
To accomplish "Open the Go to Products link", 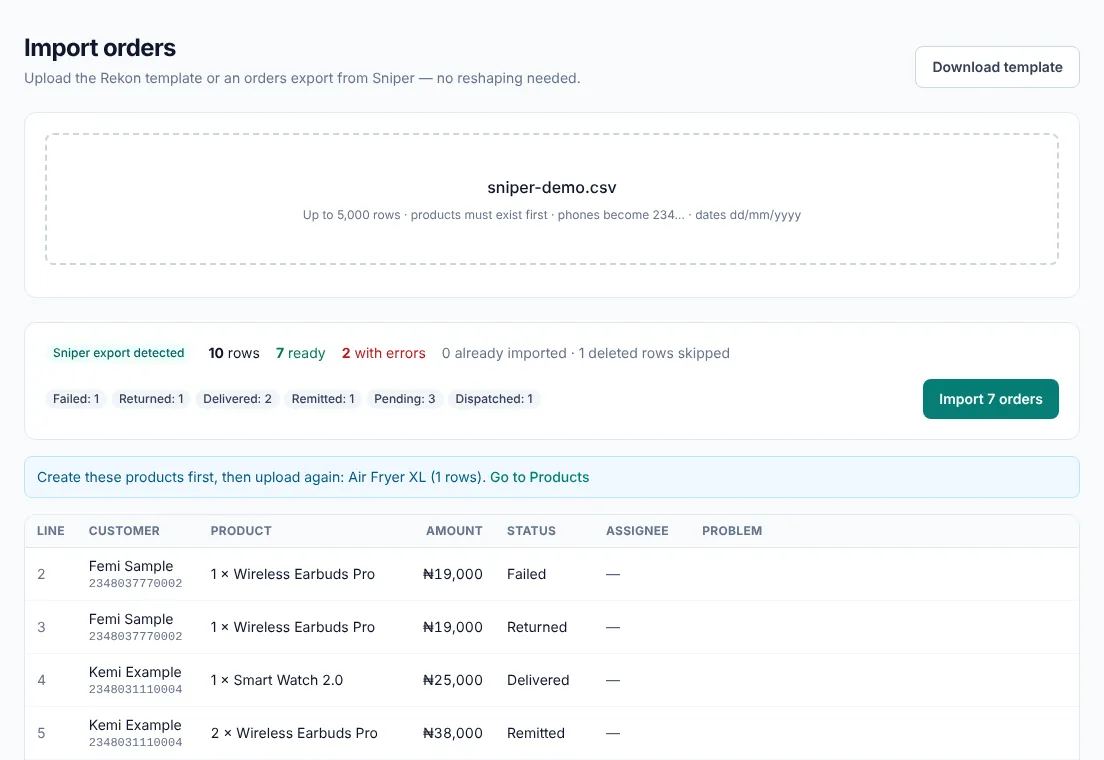I will (x=539, y=477).
